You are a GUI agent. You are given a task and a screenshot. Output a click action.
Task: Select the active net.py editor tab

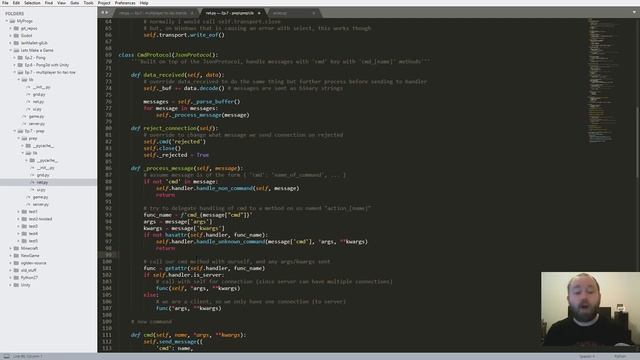pos(232,13)
